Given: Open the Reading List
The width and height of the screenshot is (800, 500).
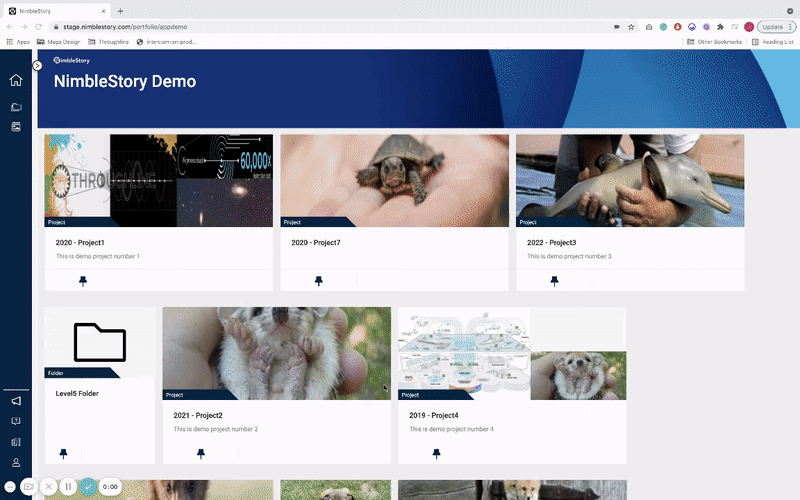Looking at the screenshot, I should [x=775, y=42].
